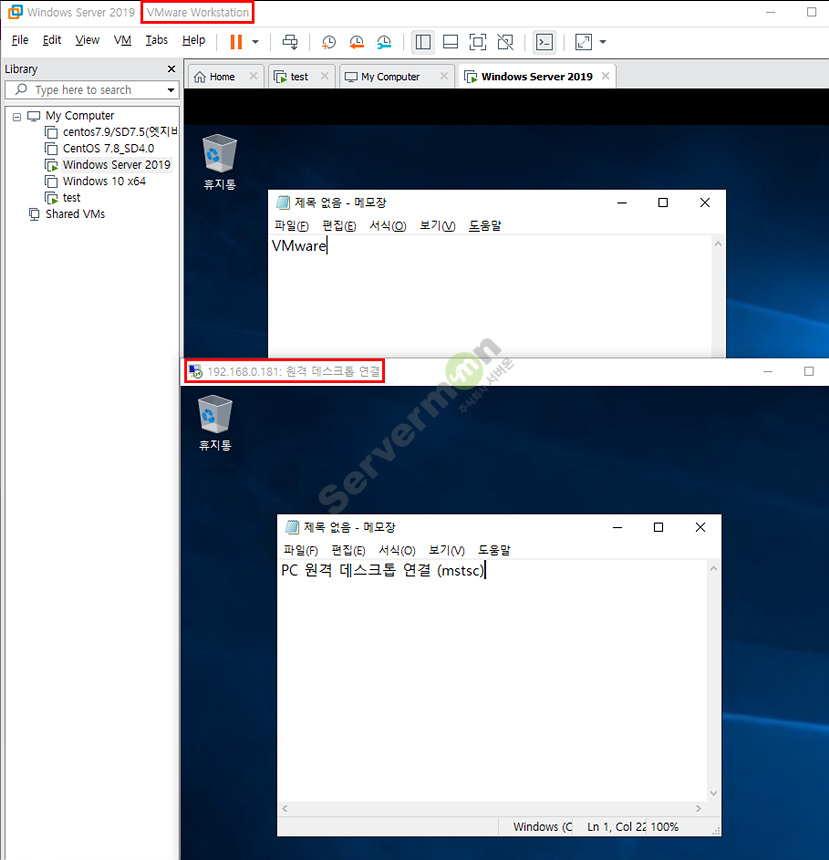Close the test tab
The image size is (829, 860).
pos(325,76)
